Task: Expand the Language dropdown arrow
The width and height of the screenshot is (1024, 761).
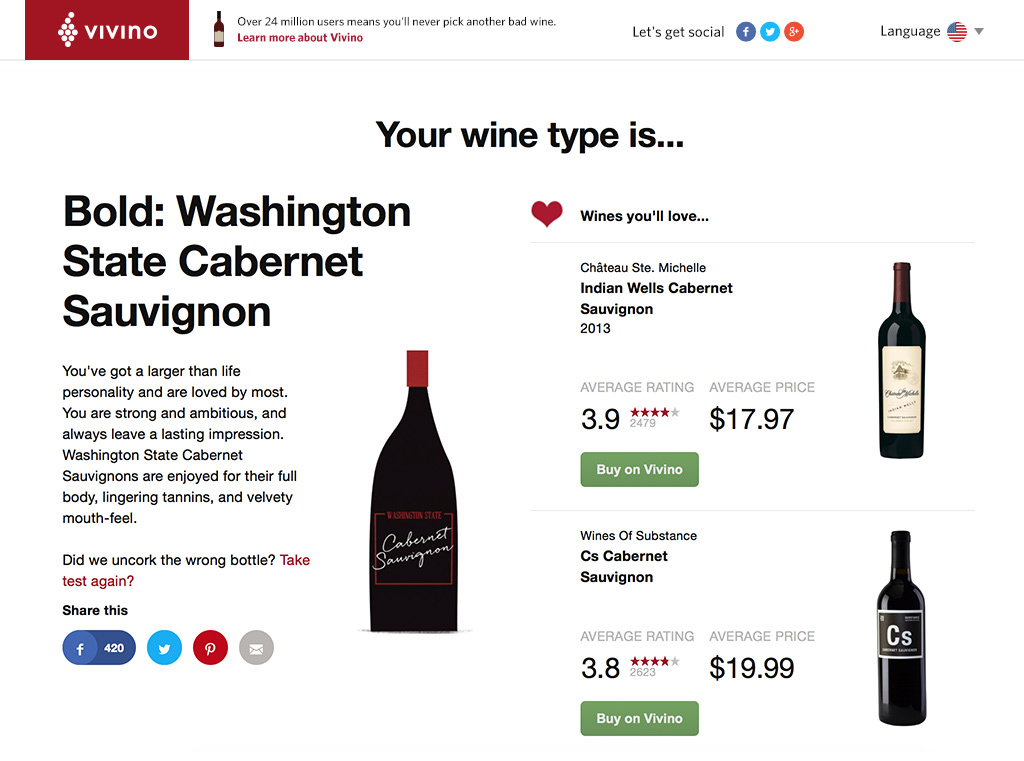Action: point(979,31)
